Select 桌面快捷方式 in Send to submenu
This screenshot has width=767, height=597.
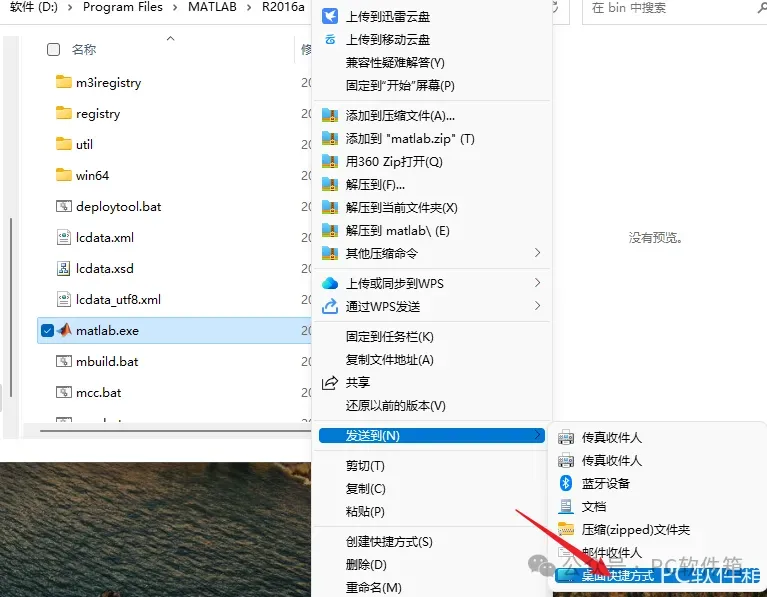coord(617,576)
